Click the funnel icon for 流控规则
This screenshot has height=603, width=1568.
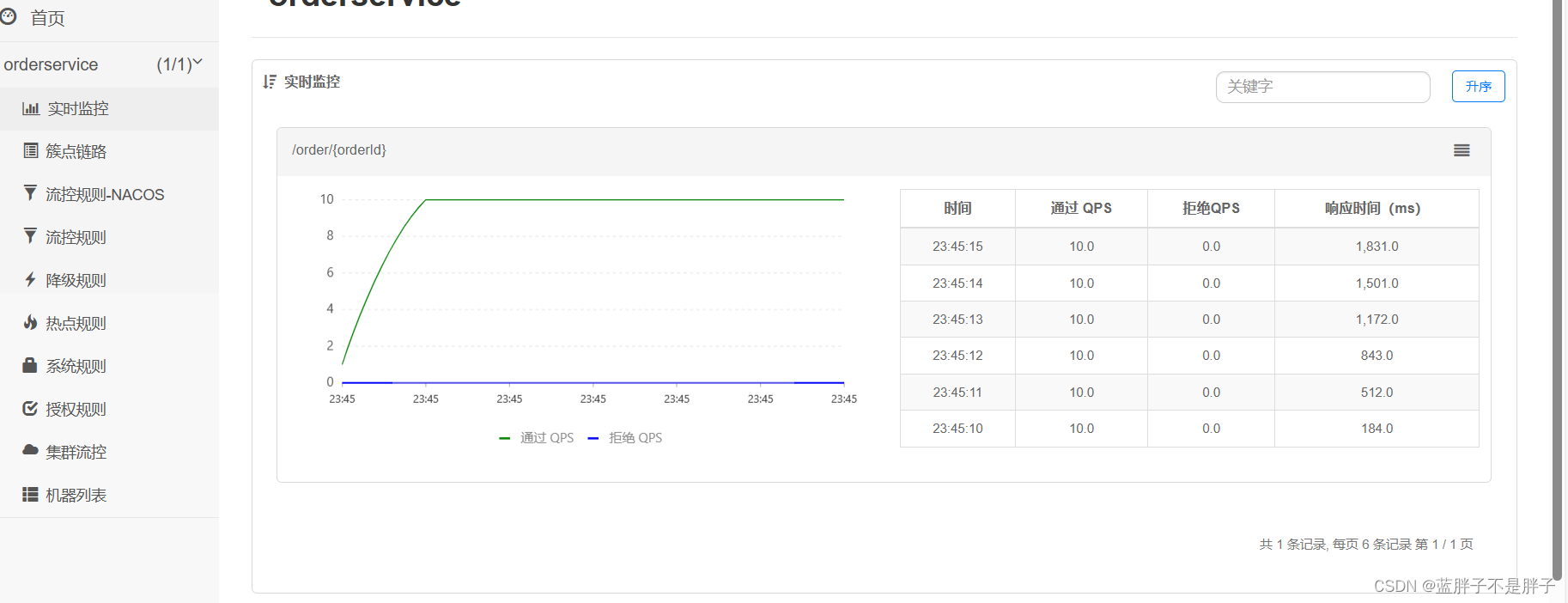30,235
